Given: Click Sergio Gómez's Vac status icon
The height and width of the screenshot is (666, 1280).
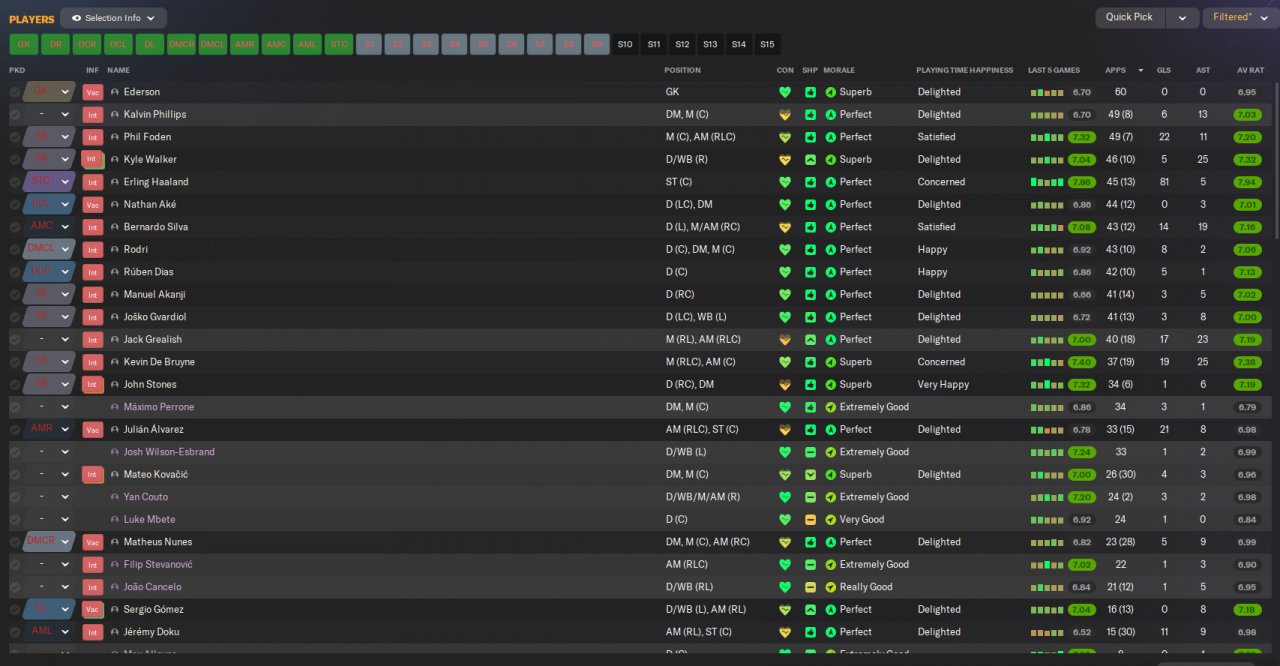Looking at the screenshot, I should coord(93,609).
